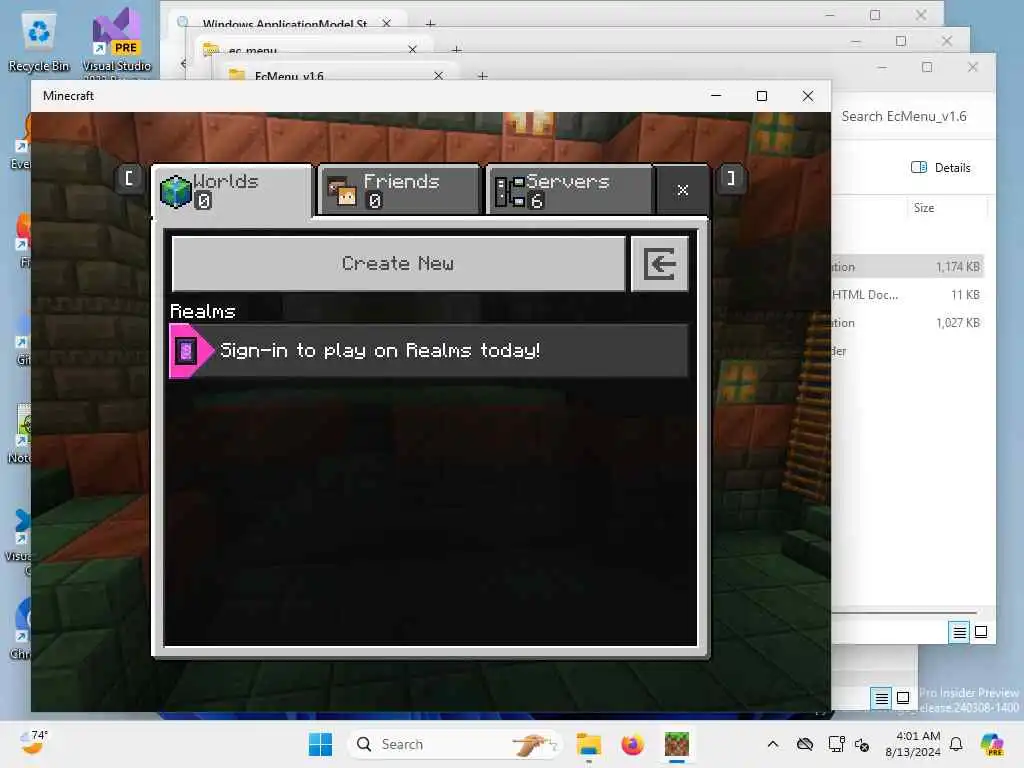The height and width of the screenshot is (768, 1024).
Task: Open Copilot Preview from the taskbar
Action: click(x=992, y=744)
